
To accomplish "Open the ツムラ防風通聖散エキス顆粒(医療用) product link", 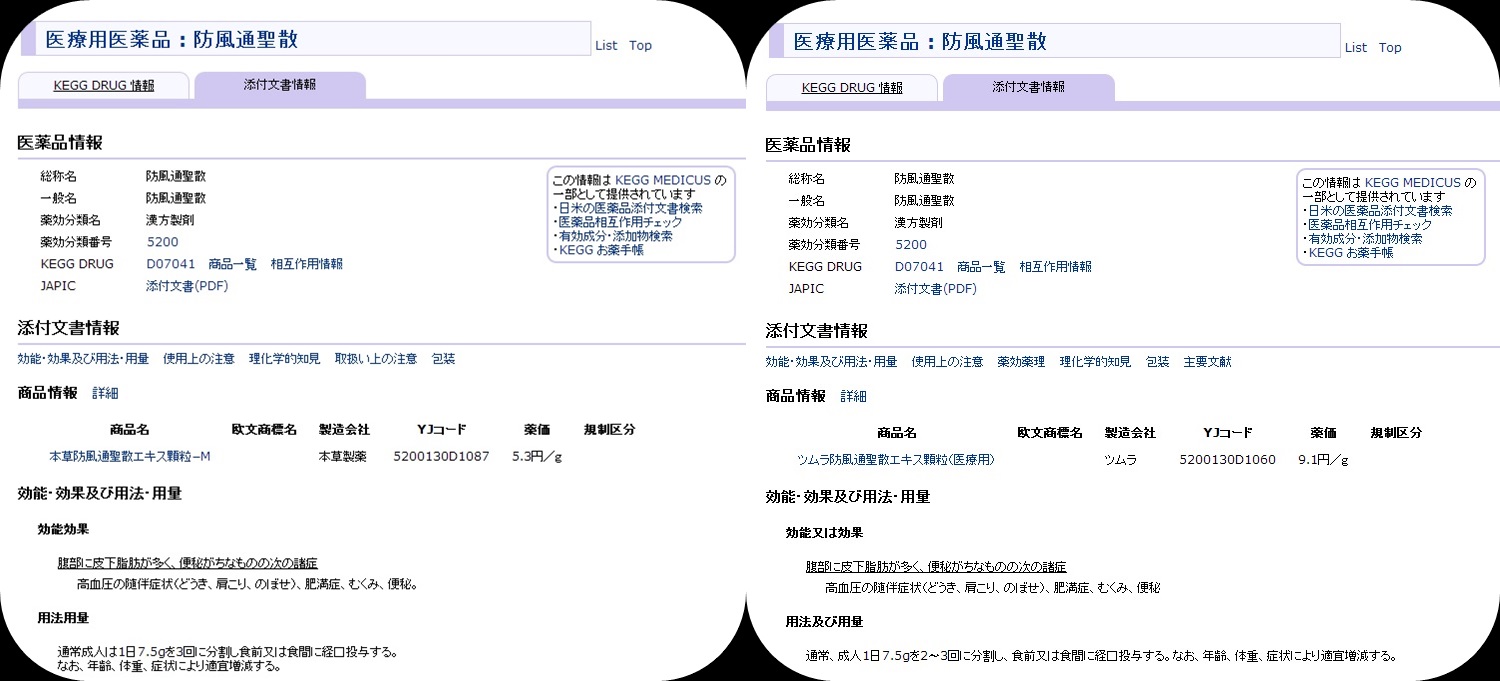I will point(895,459).
